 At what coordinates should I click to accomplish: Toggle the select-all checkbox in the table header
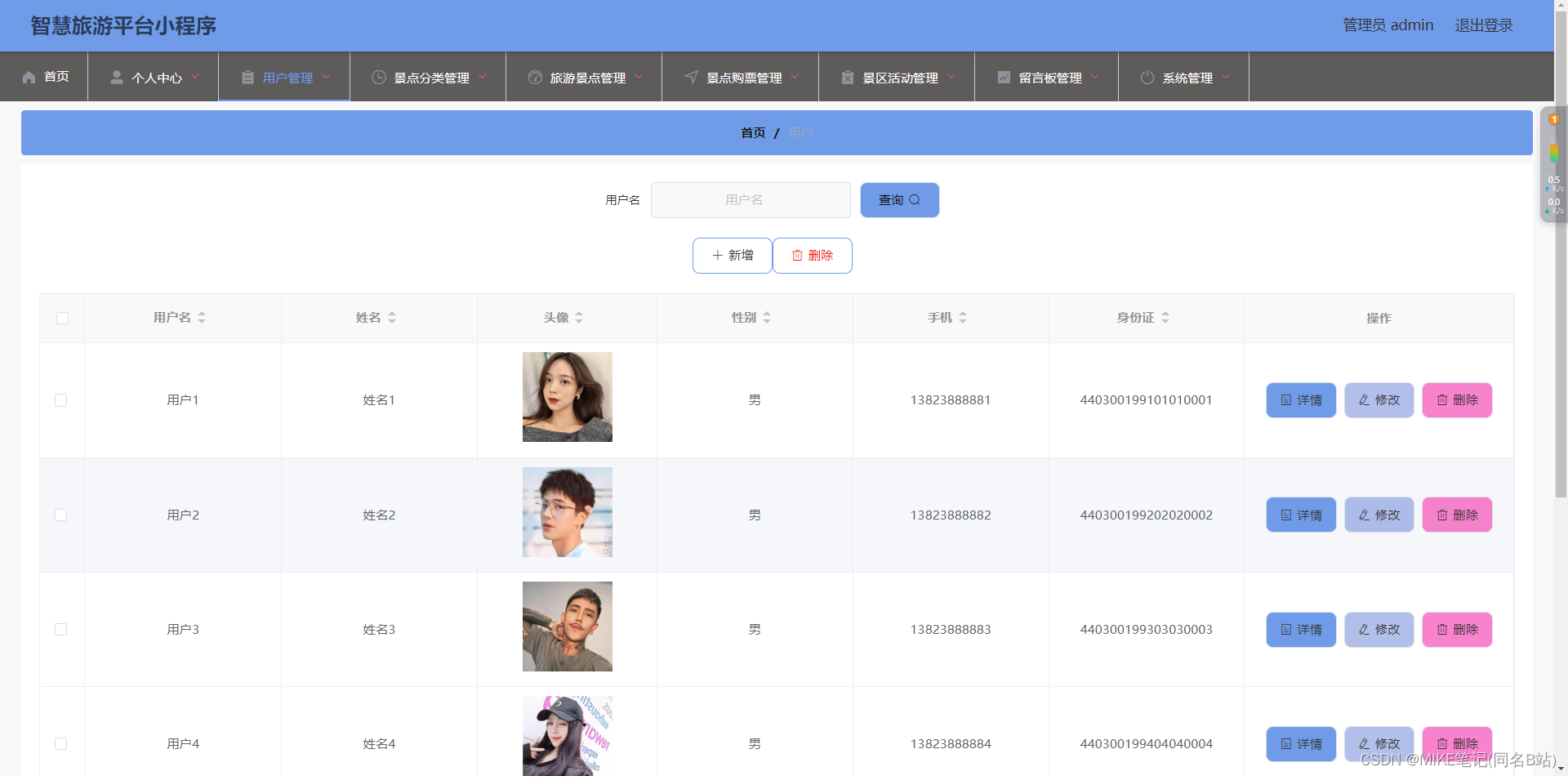click(x=62, y=318)
